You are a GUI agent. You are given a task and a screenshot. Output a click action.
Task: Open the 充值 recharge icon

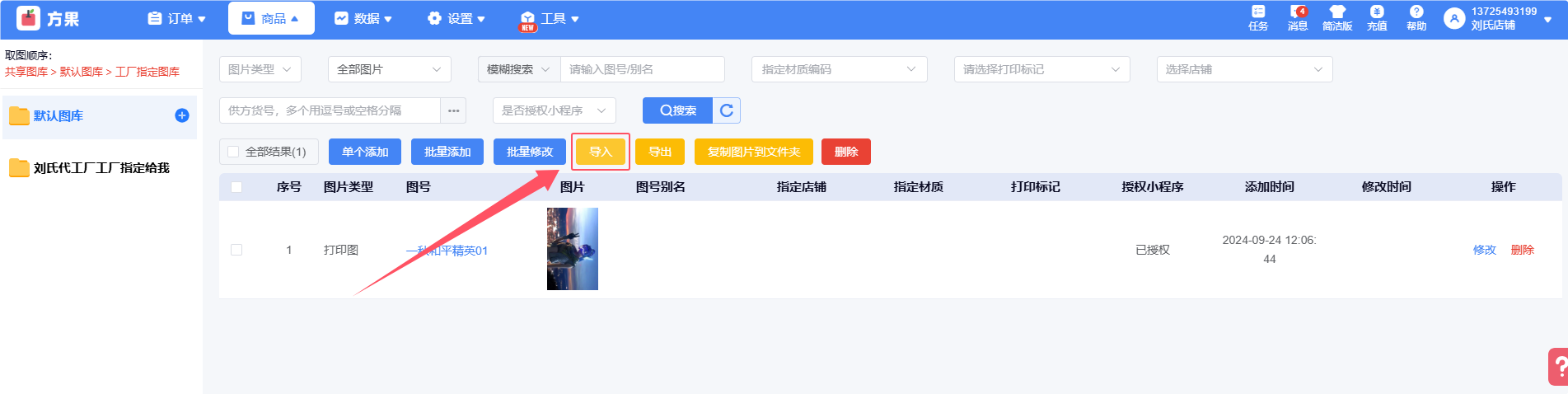(x=1377, y=18)
